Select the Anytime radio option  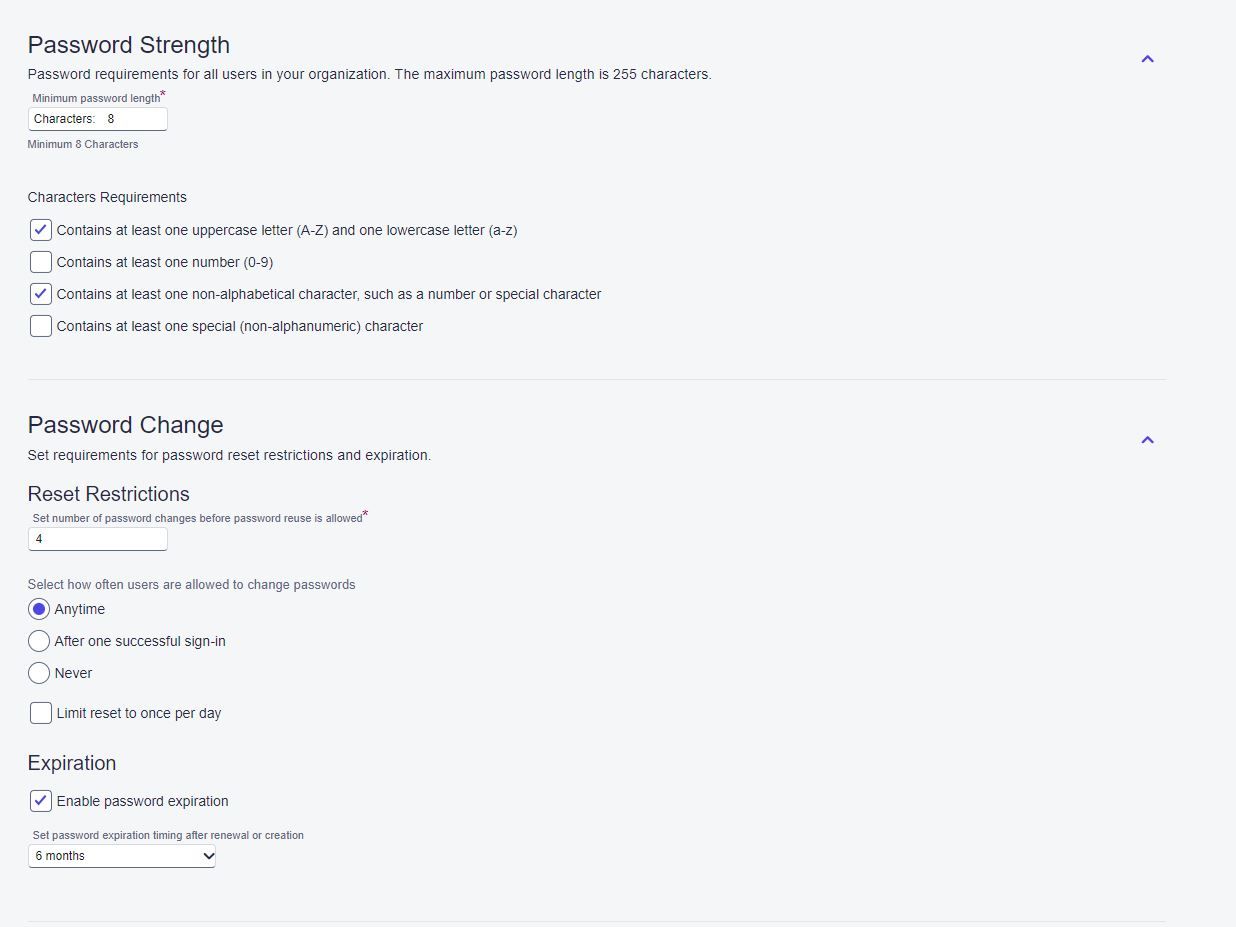[x=39, y=609]
